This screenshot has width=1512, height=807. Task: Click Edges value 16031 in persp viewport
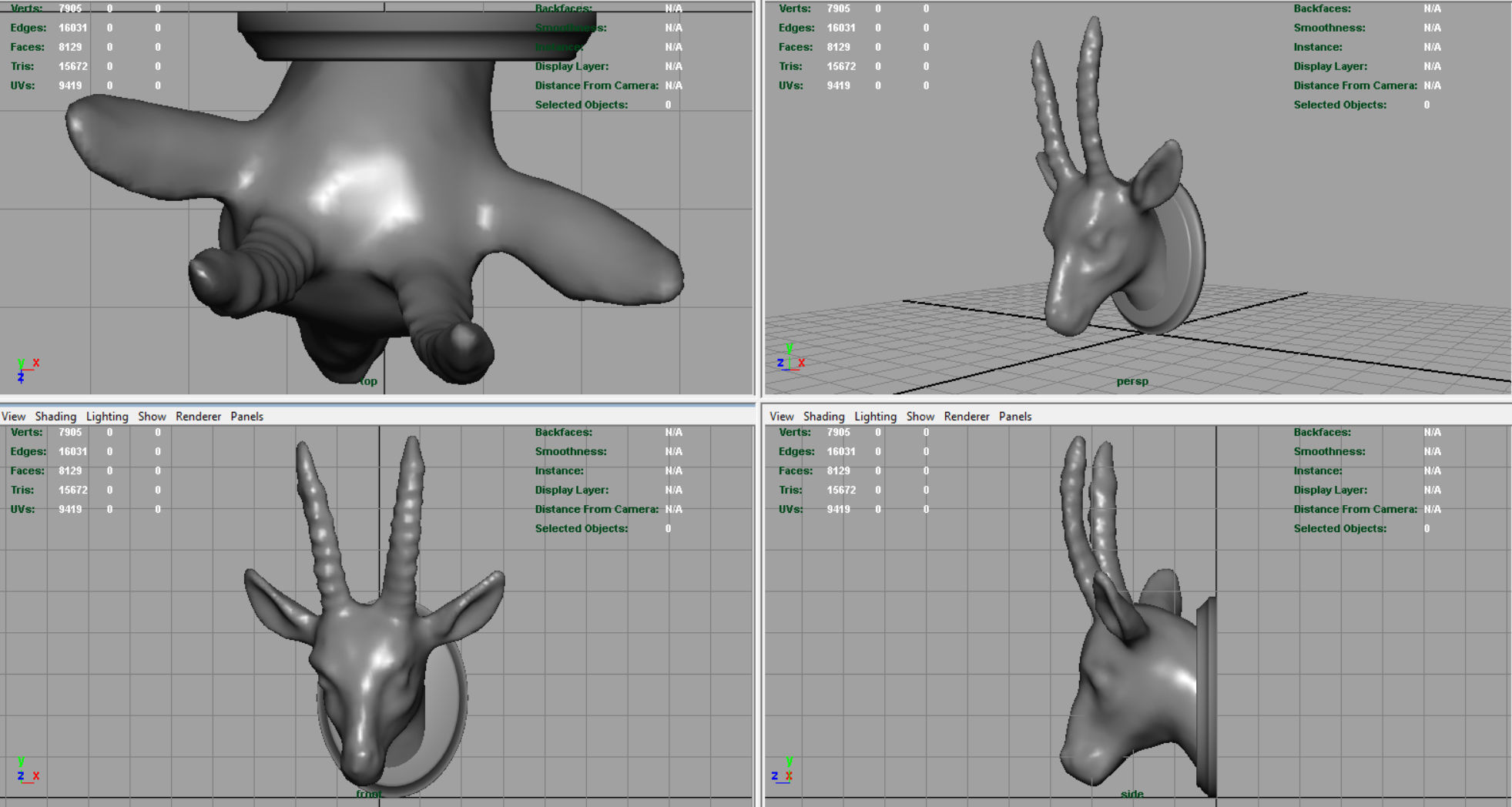point(840,28)
